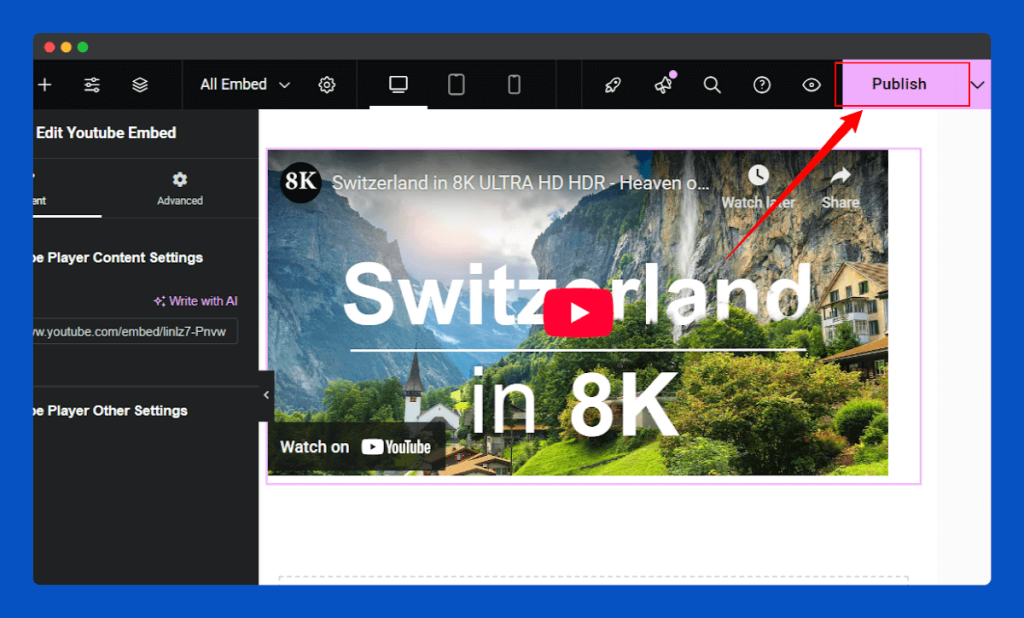Viewport: 1024px width, 618px height.
Task: Click the notifications megaphone icon
Action: [x=663, y=84]
